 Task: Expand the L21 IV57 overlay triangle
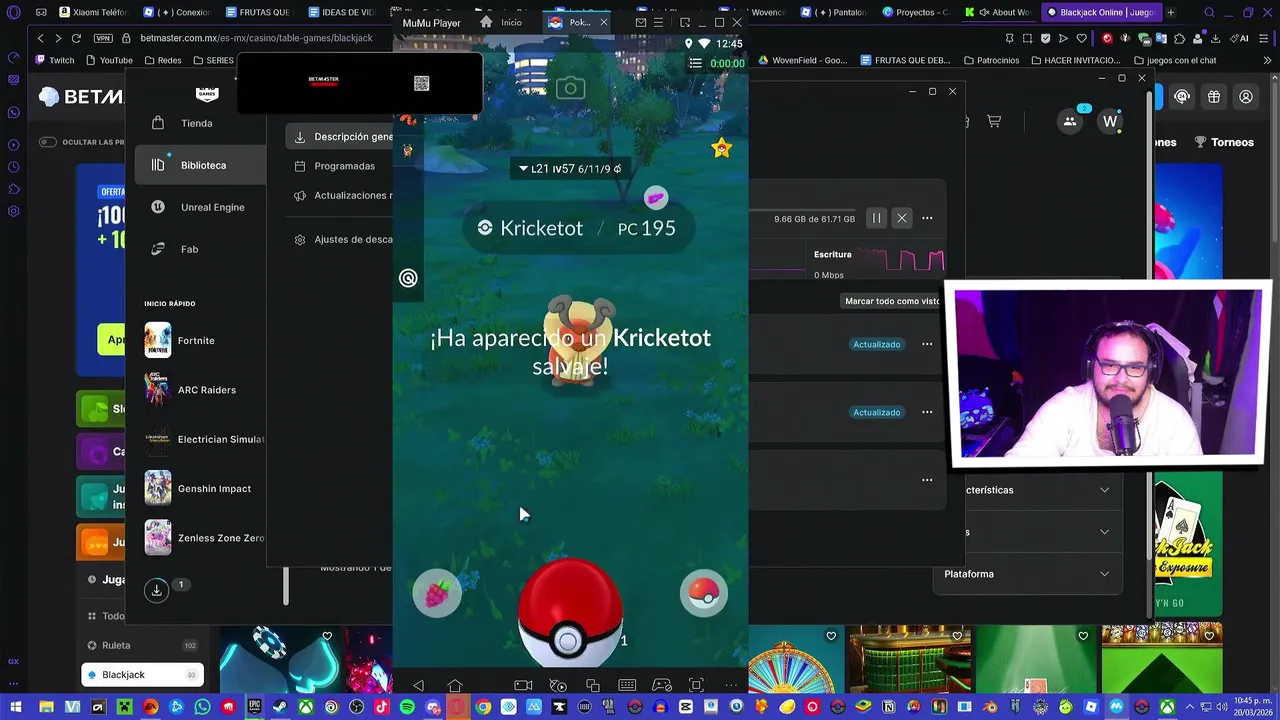(523, 169)
